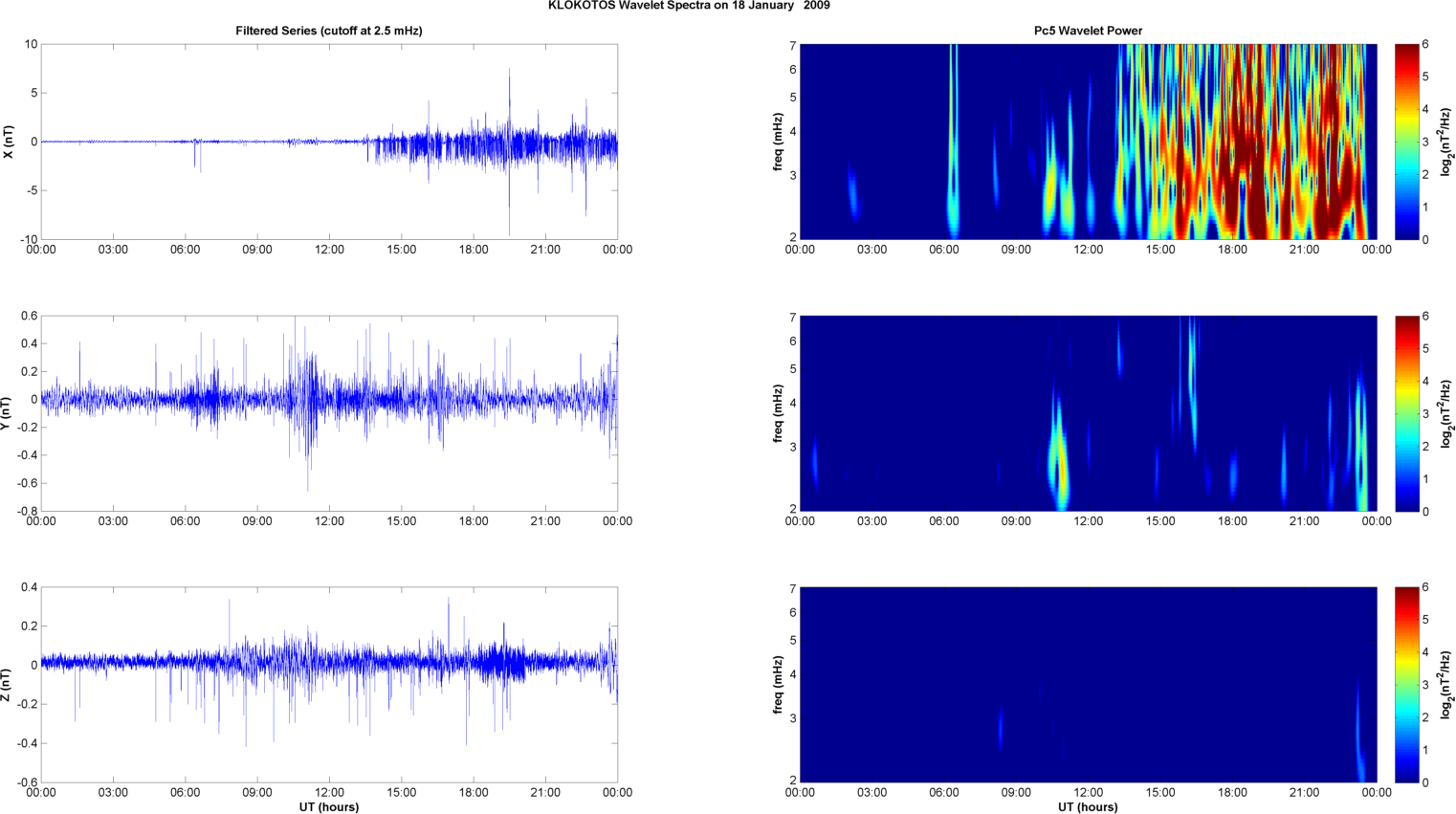Click log2(nT²/Hz) label of the top colorbar
Image resolution: width=1456 pixels, height=814 pixels.
pos(1447,142)
